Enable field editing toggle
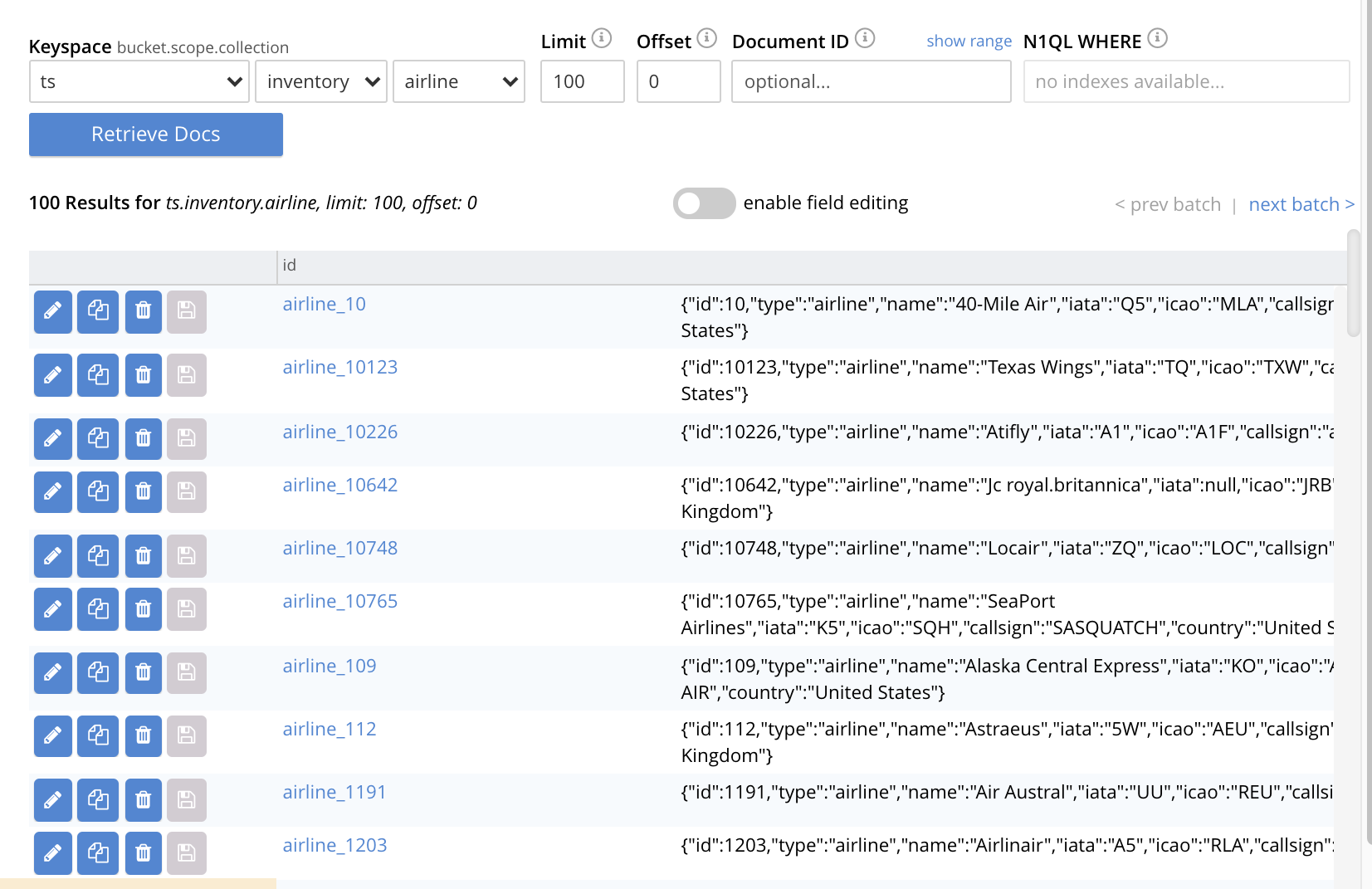Screen dimensions: 1372x889 tap(704, 203)
